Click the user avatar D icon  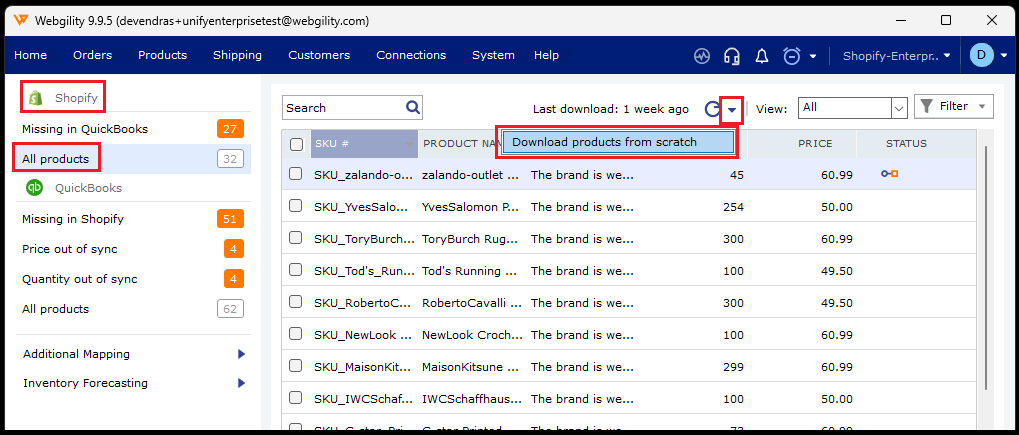(x=981, y=56)
